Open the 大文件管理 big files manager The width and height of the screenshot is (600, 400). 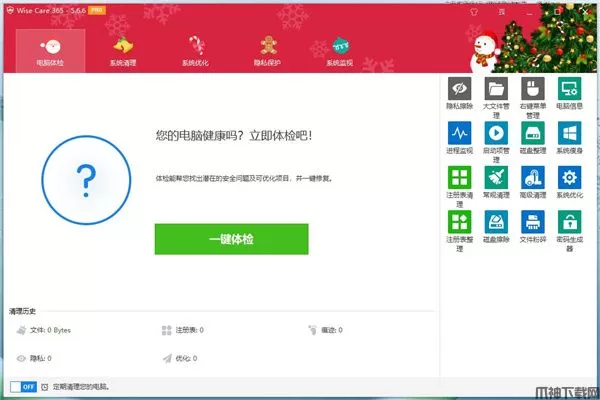[x=496, y=98]
